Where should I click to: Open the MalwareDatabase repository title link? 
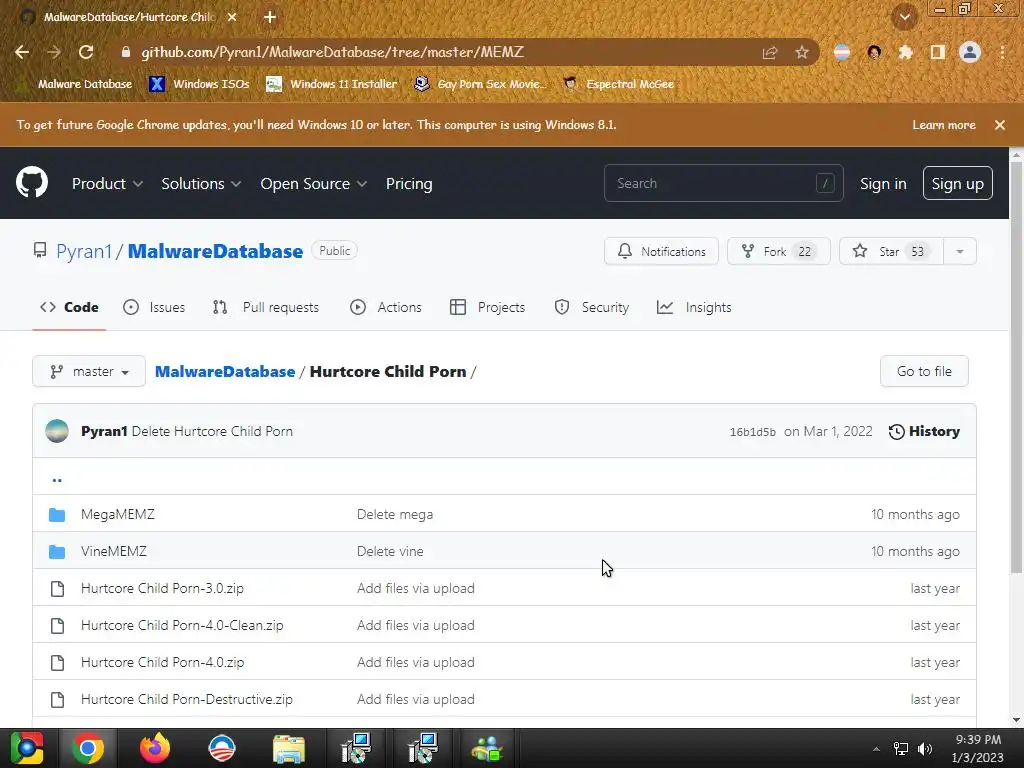pos(216,251)
